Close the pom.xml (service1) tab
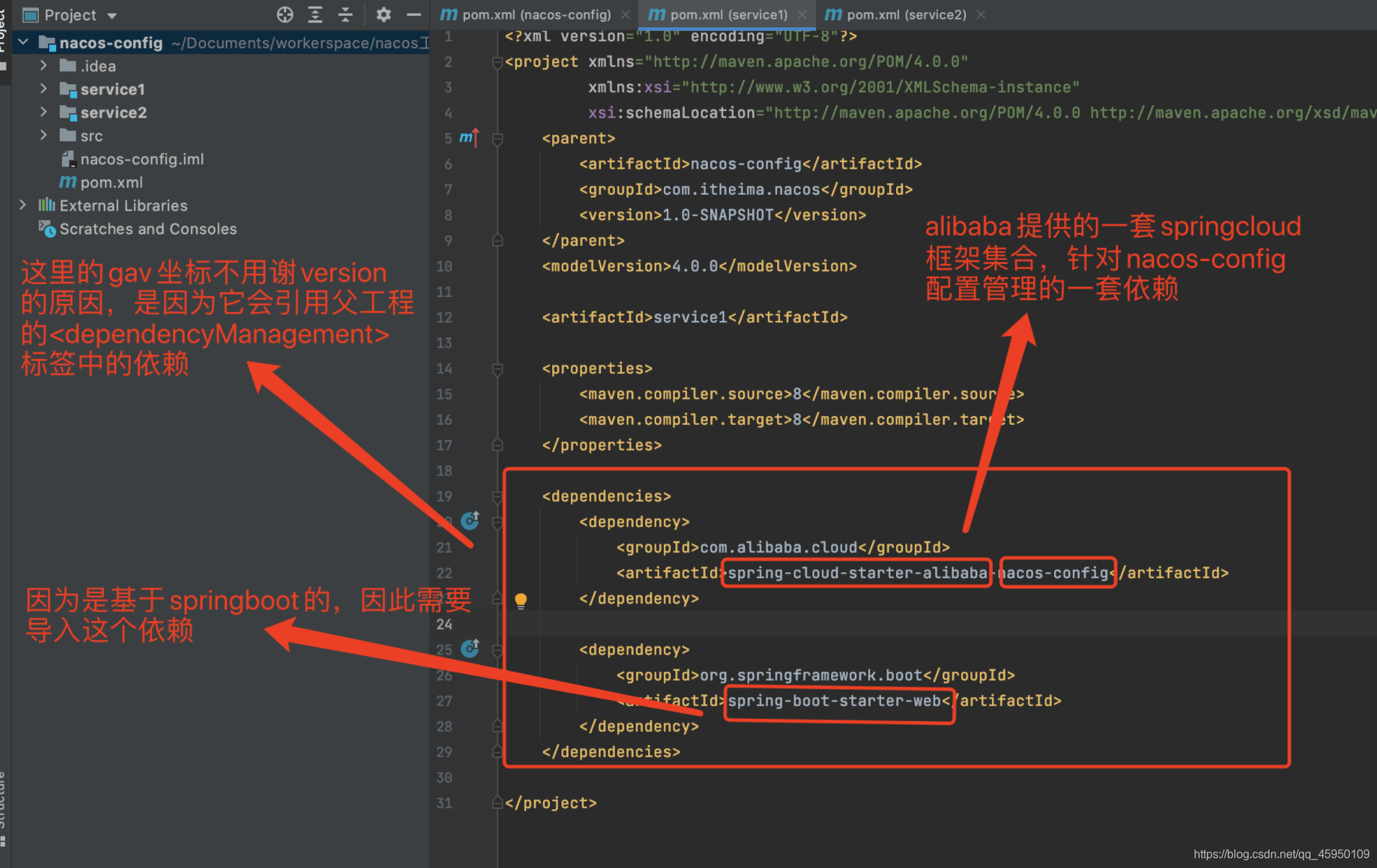The height and width of the screenshot is (868, 1377). pos(802,14)
